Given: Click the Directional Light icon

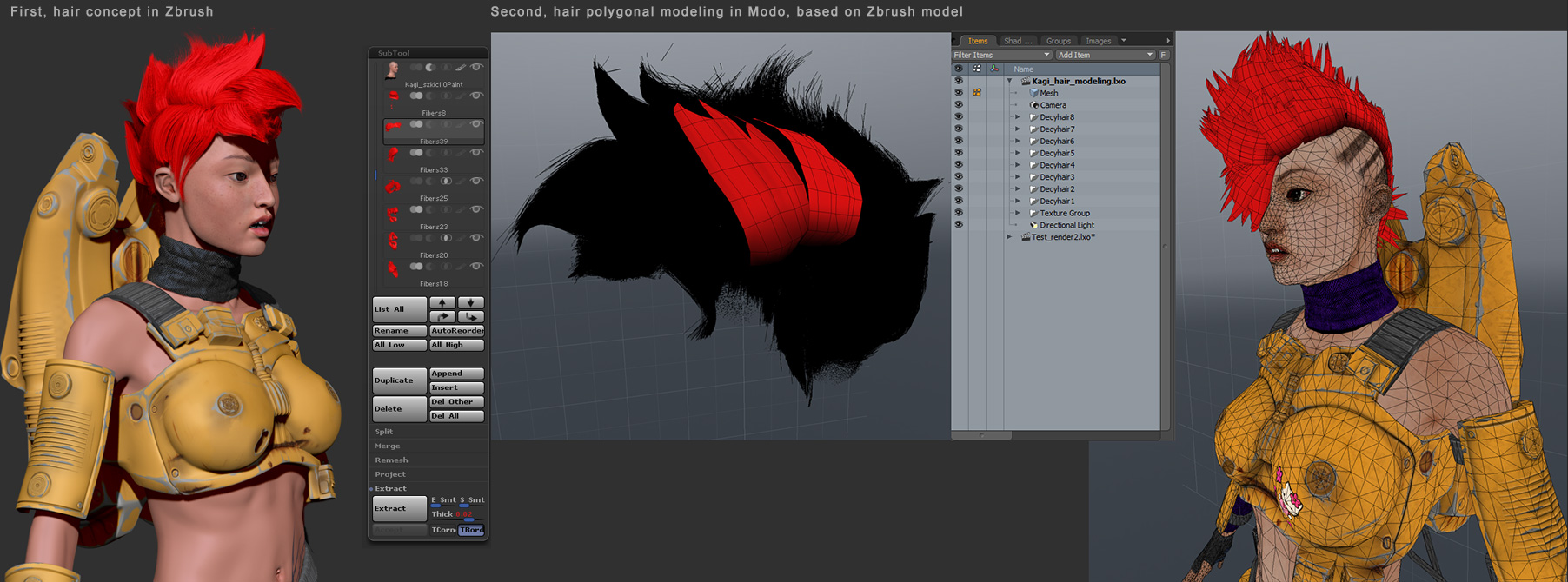Looking at the screenshot, I should coord(1034,225).
